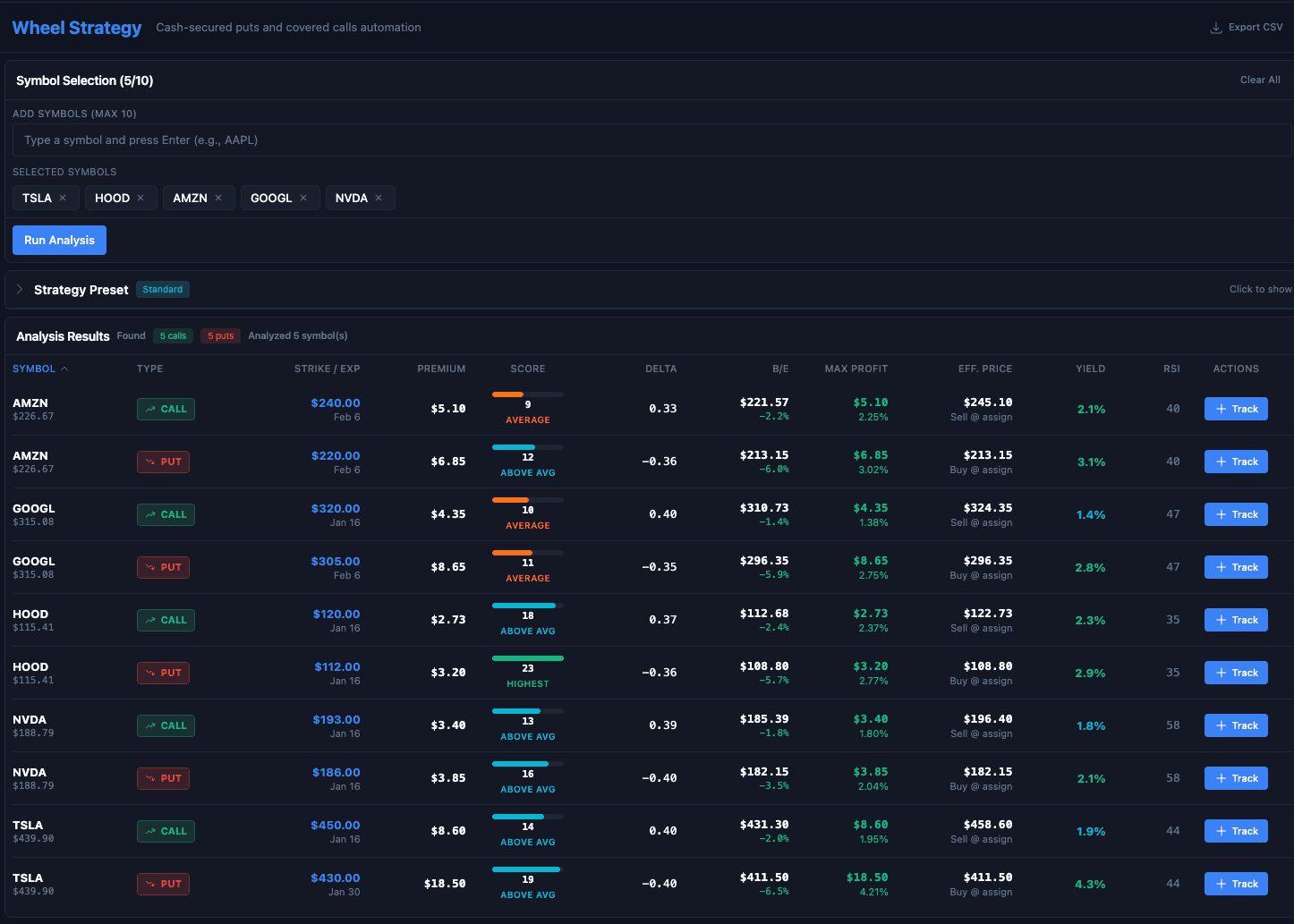Track the TSLA $450.00 call
This screenshot has width=1294, height=924.
coord(1236,831)
